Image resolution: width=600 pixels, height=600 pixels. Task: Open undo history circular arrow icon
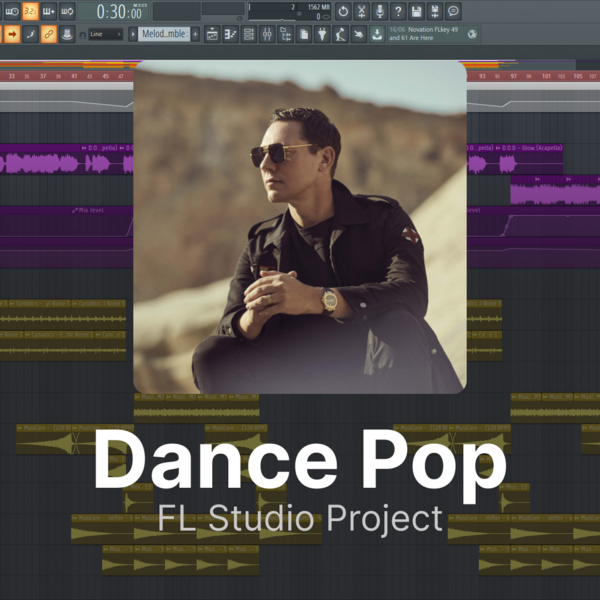coord(343,11)
